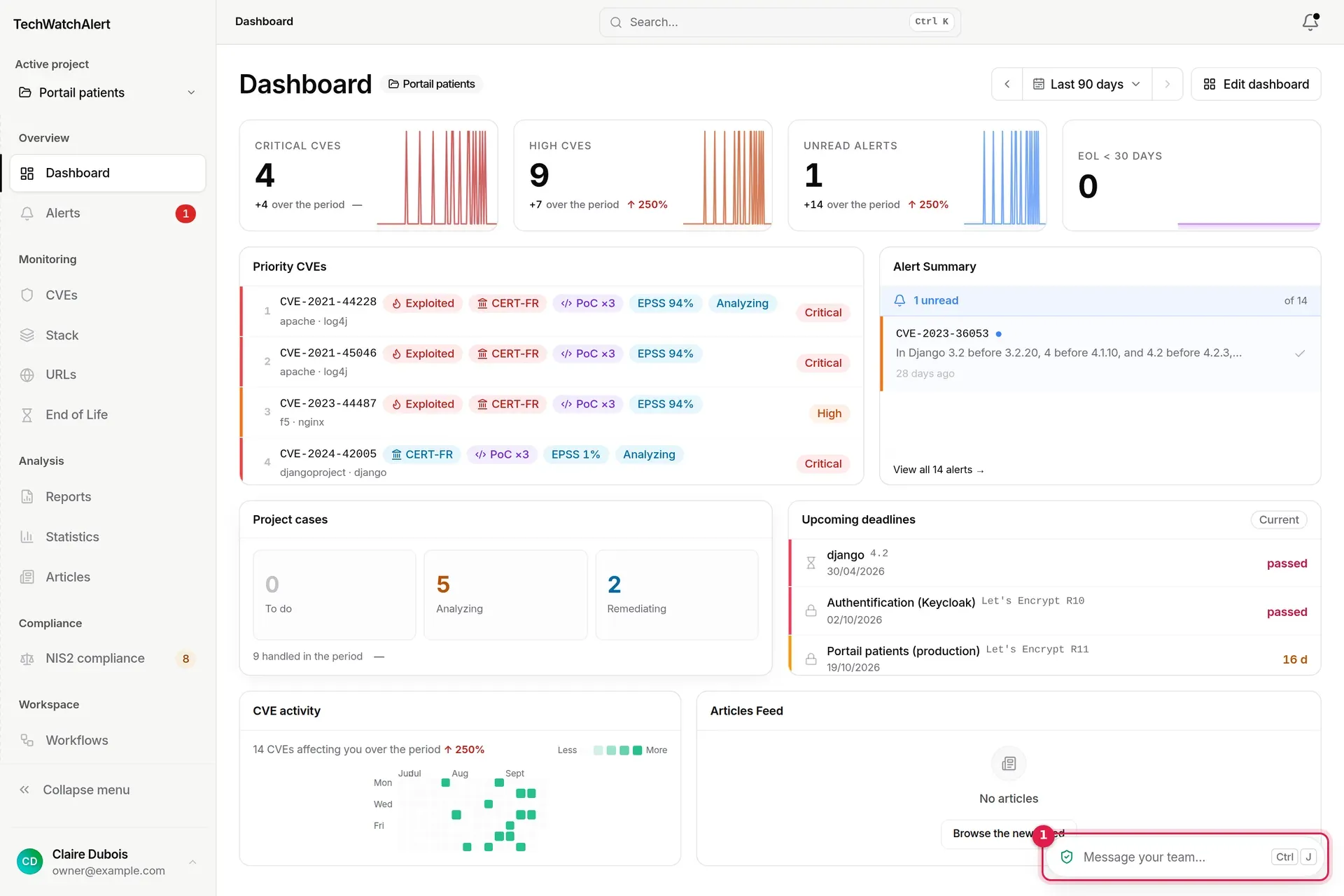Click the CVEs shield icon

point(27,295)
